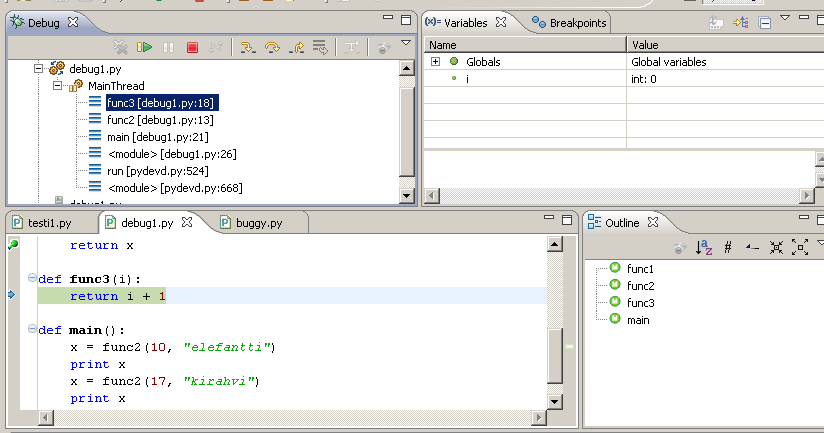824x433 pixels.
Task: Select func1 in the Outline
Action: click(x=640, y=269)
